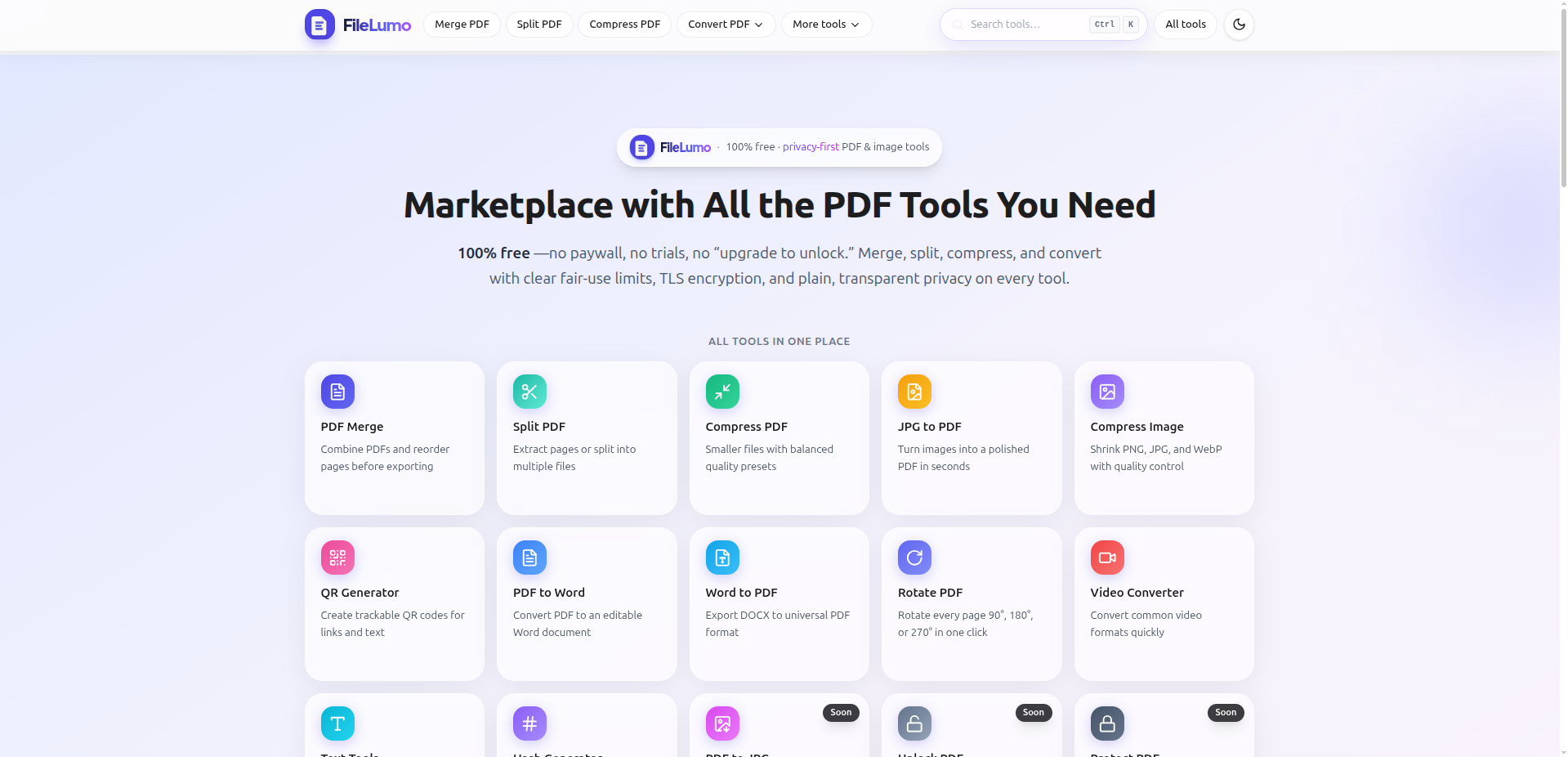1568x757 pixels.
Task: Open the Word to PDF card title
Action: pos(741,593)
